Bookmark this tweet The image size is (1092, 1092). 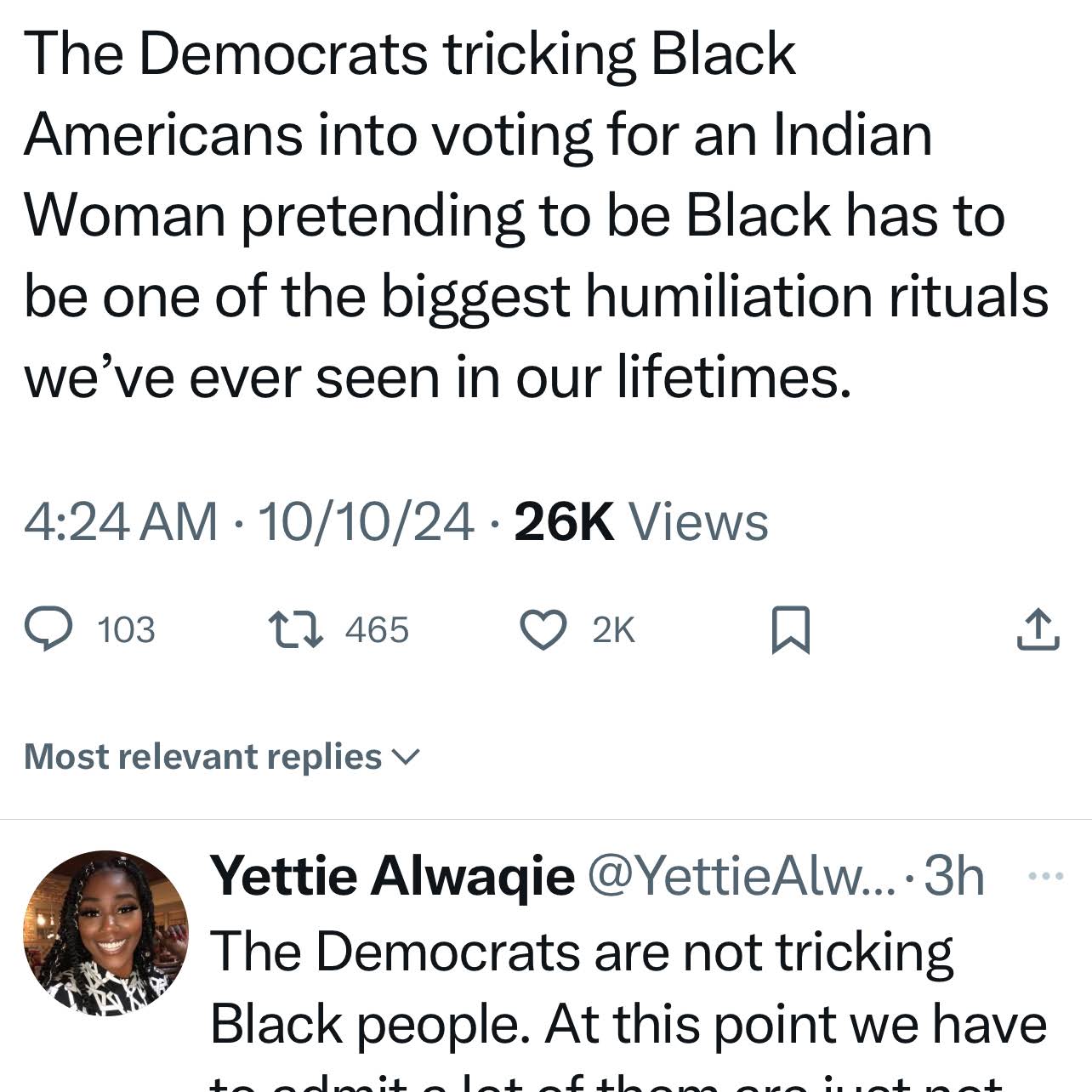click(790, 630)
